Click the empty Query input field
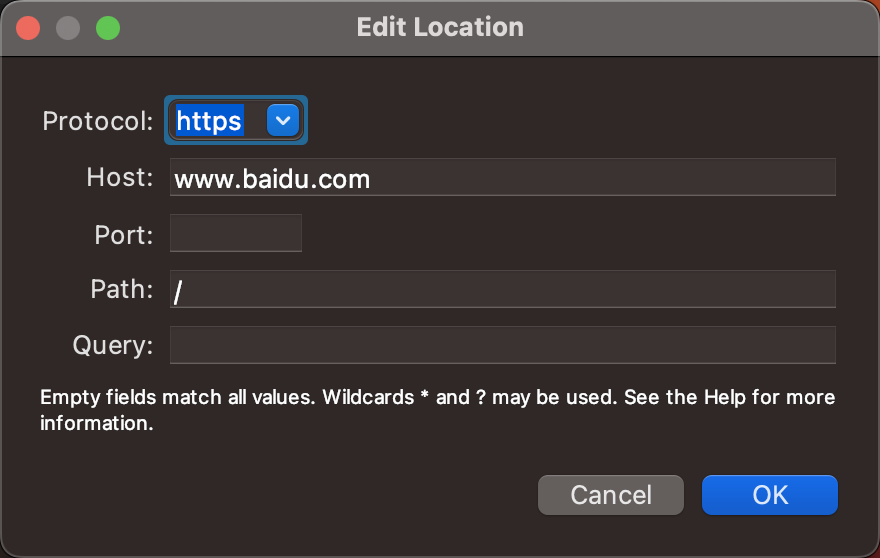 tap(502, 346)
